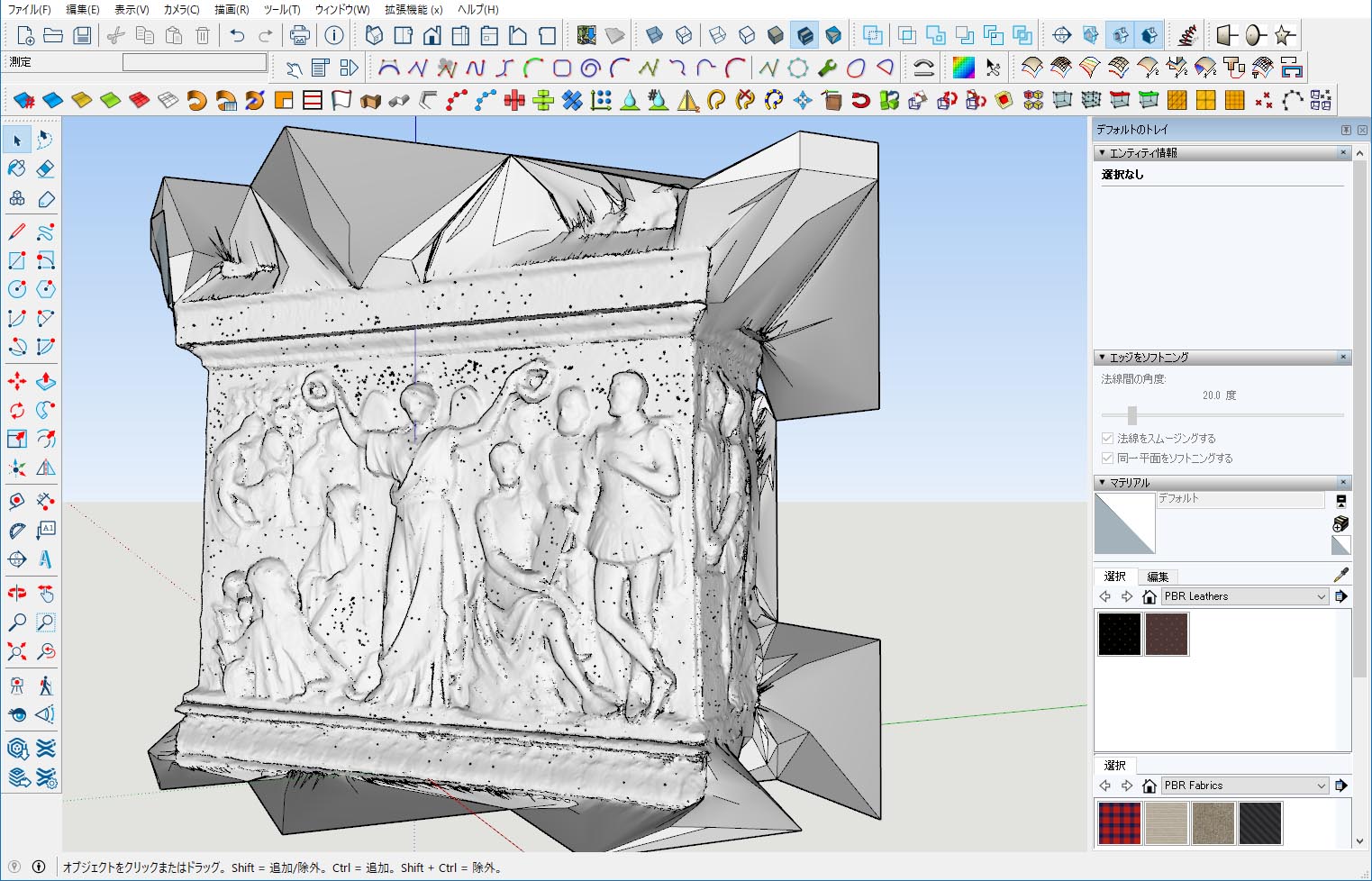Undo the last action
This screenshot has width=1372, height=881.
237,35
